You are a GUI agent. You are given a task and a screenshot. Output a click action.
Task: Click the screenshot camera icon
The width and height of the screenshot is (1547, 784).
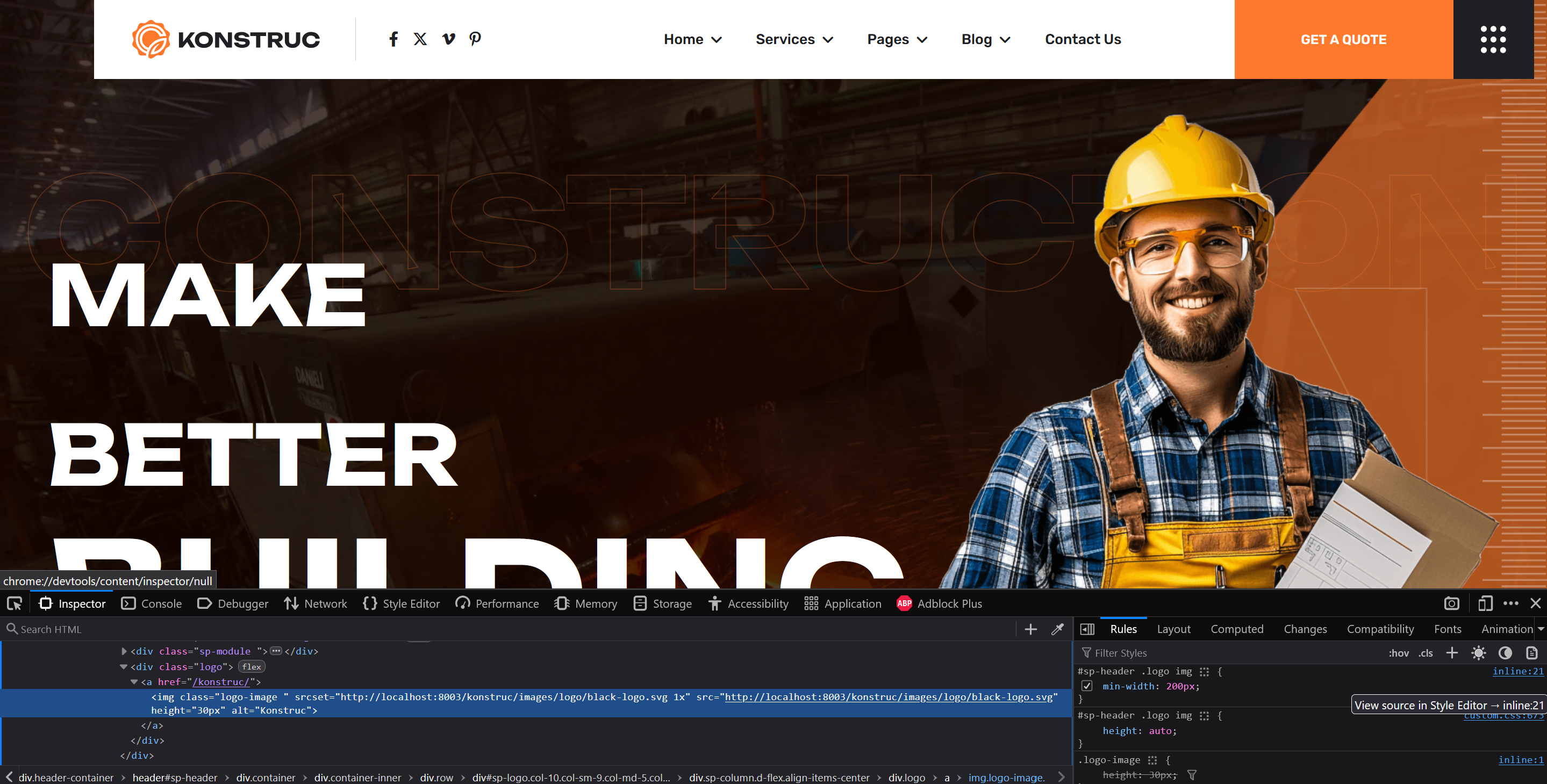click(1451, 603)
